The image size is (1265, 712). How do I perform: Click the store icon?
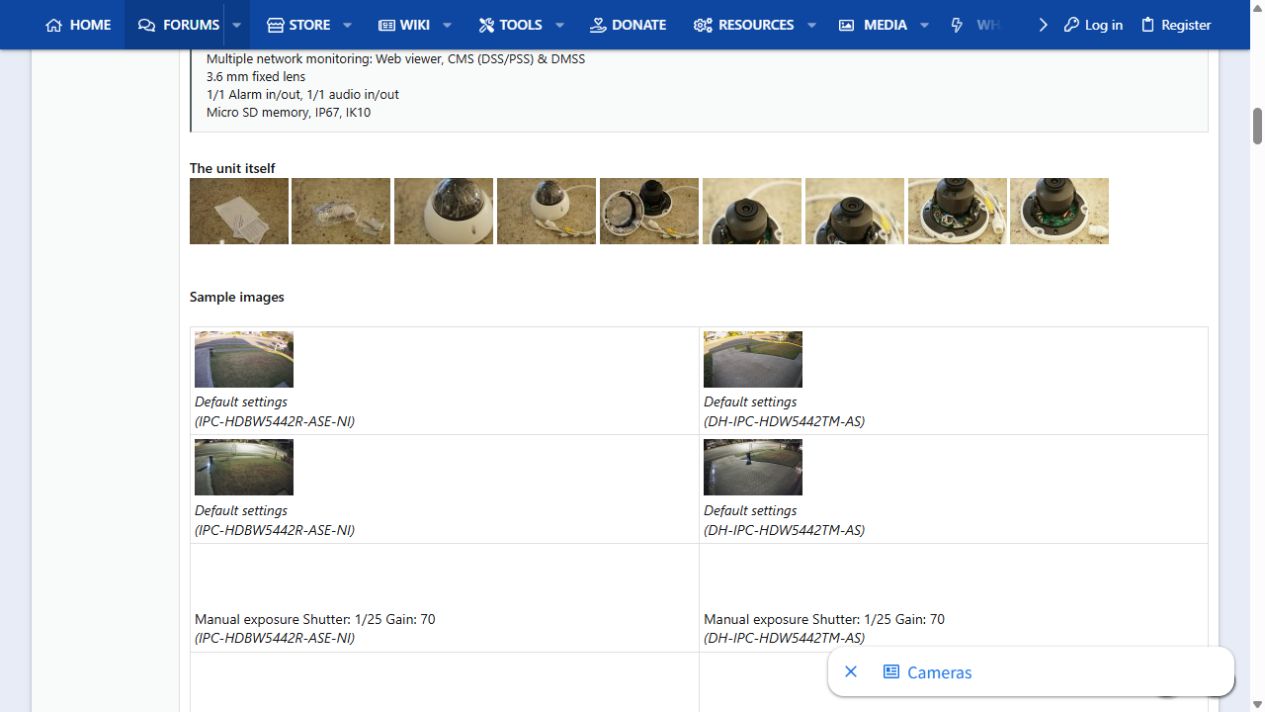(275, 25)
